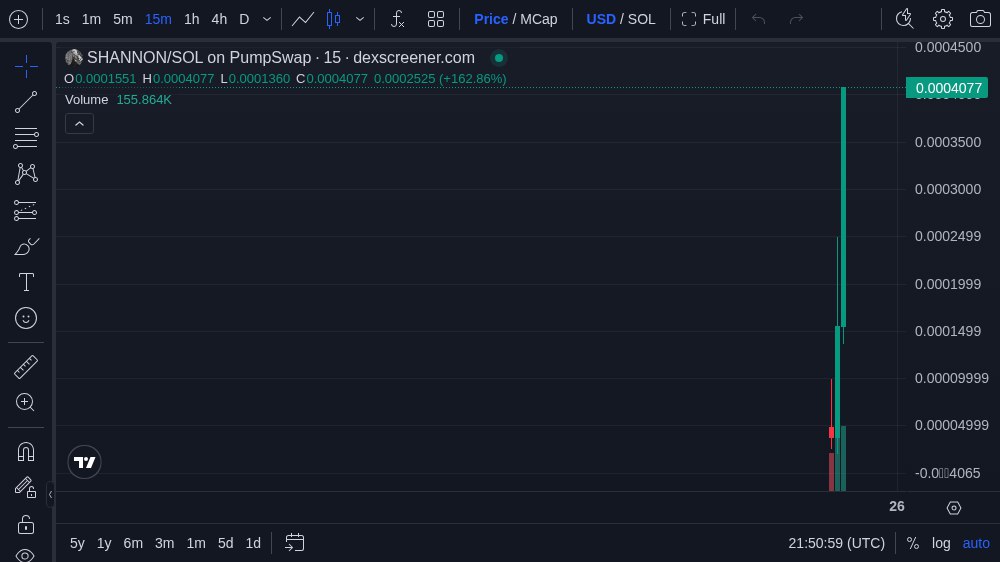Open the indicators fx menu
The height and width of the screenshot is (562, 1000).
(x=397, y=19)
